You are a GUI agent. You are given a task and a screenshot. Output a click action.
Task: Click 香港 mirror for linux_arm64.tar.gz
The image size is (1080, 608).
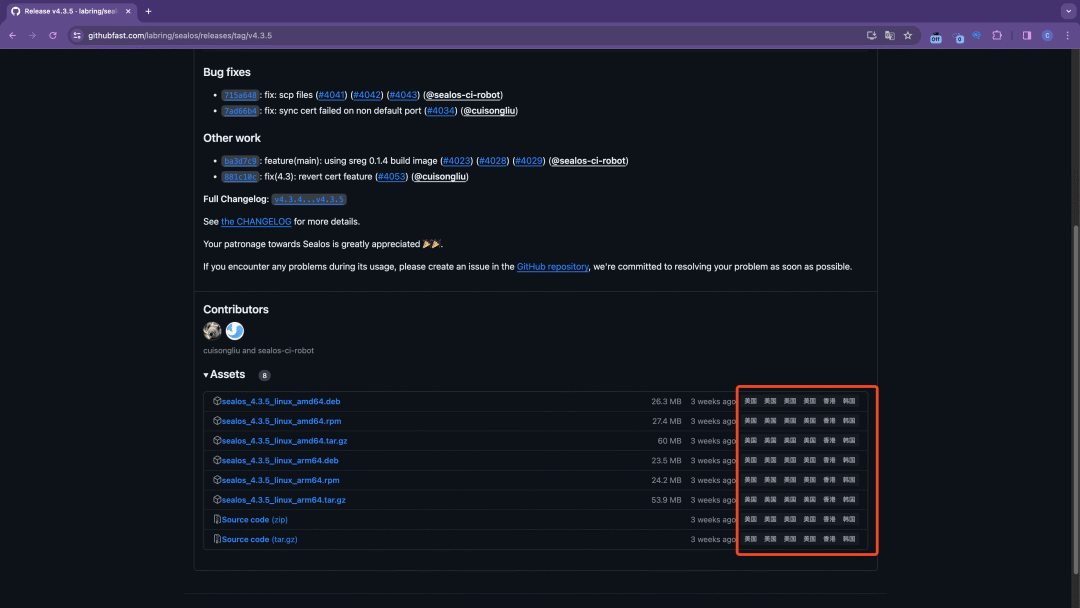click(x=829, y=500)
